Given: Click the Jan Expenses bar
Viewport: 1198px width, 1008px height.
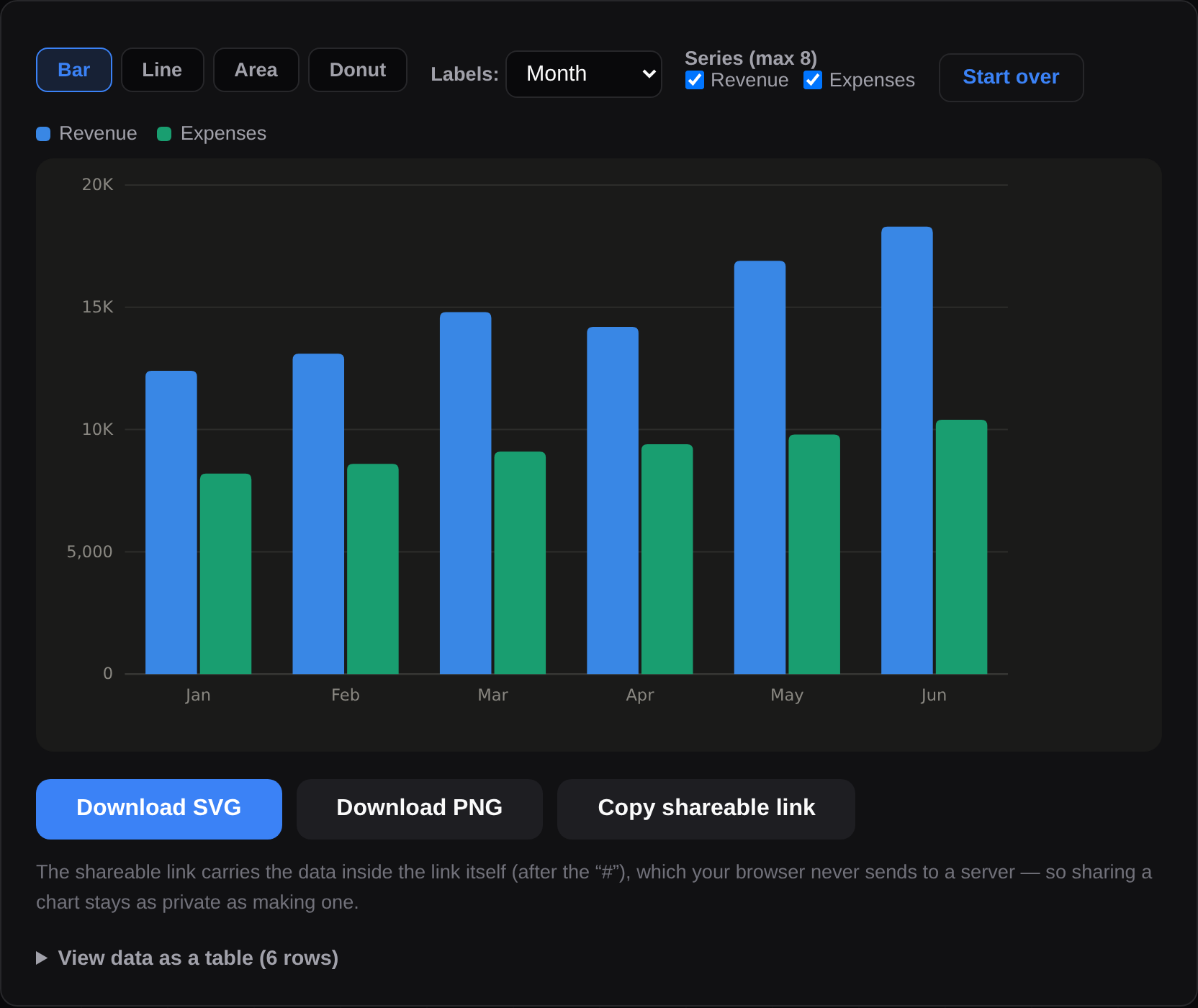Looking at the screenshot, I should (225, 574).
